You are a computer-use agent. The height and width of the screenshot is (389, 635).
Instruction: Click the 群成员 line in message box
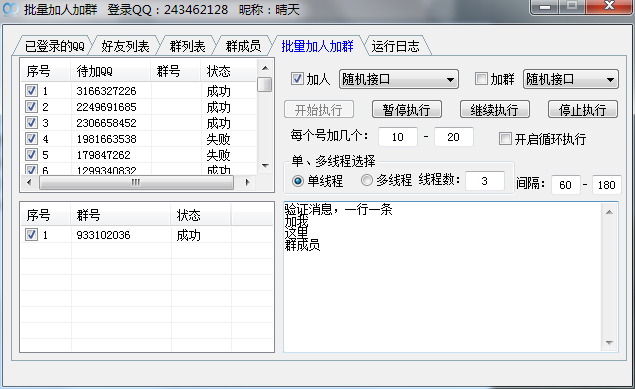click(x=303, y=245)
